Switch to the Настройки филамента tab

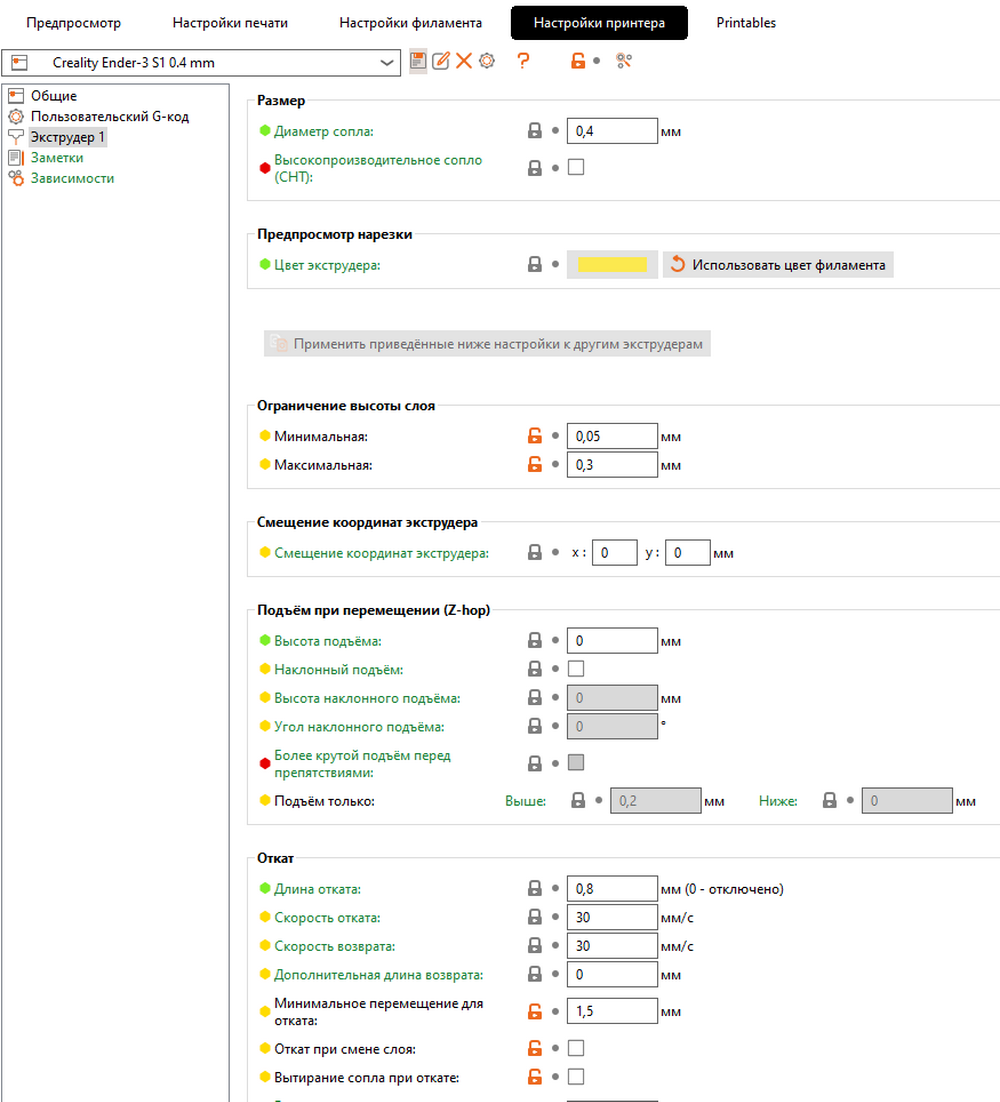(x=410, y=22)
